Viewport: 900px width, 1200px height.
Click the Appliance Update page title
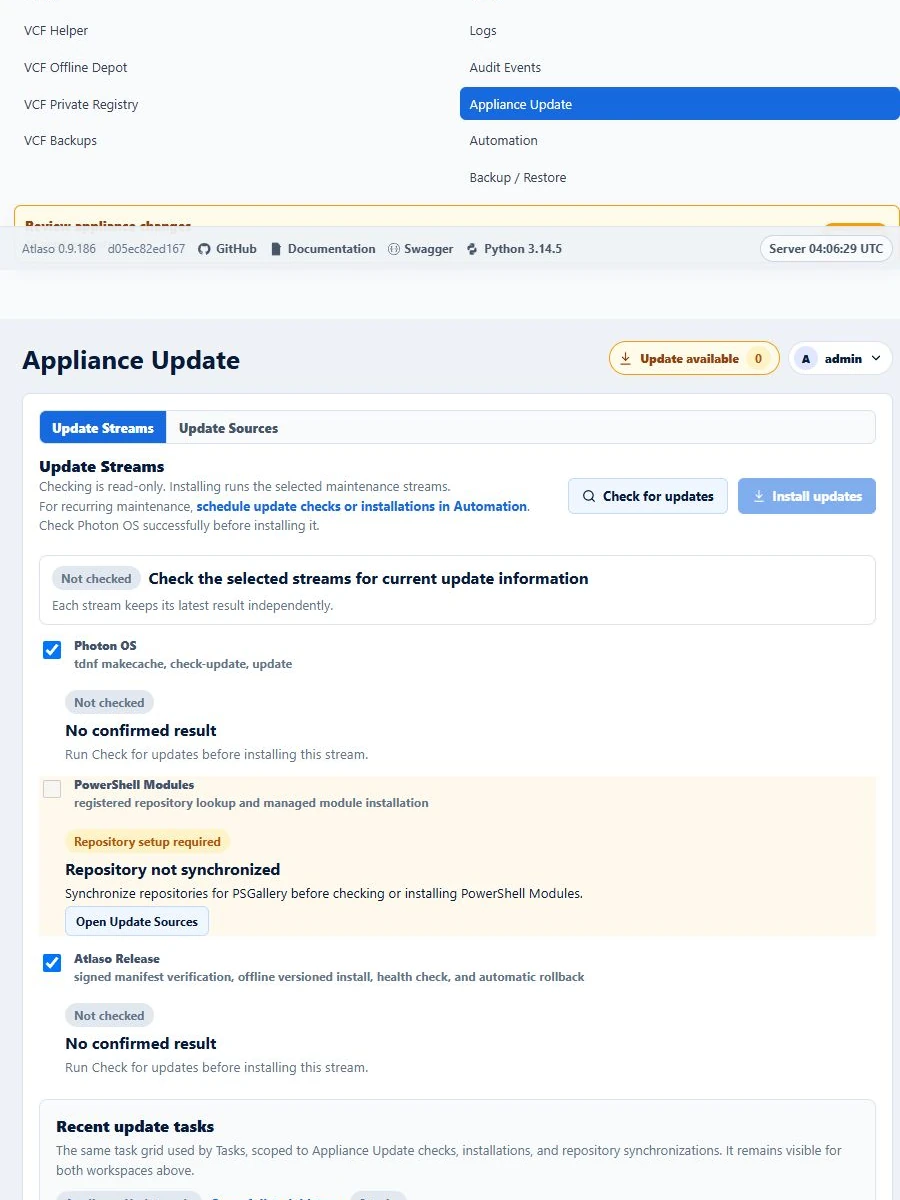[x=131, y=360]
